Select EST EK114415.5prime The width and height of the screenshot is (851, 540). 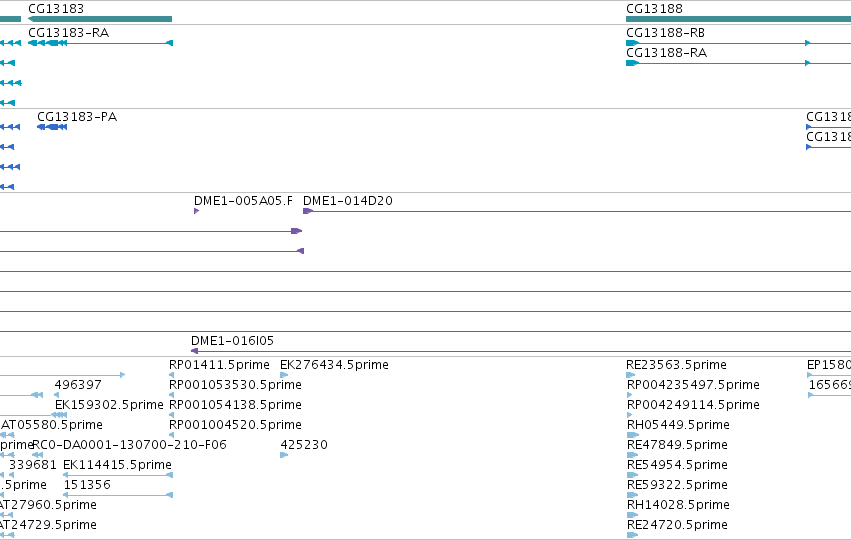tap(117, 465)
